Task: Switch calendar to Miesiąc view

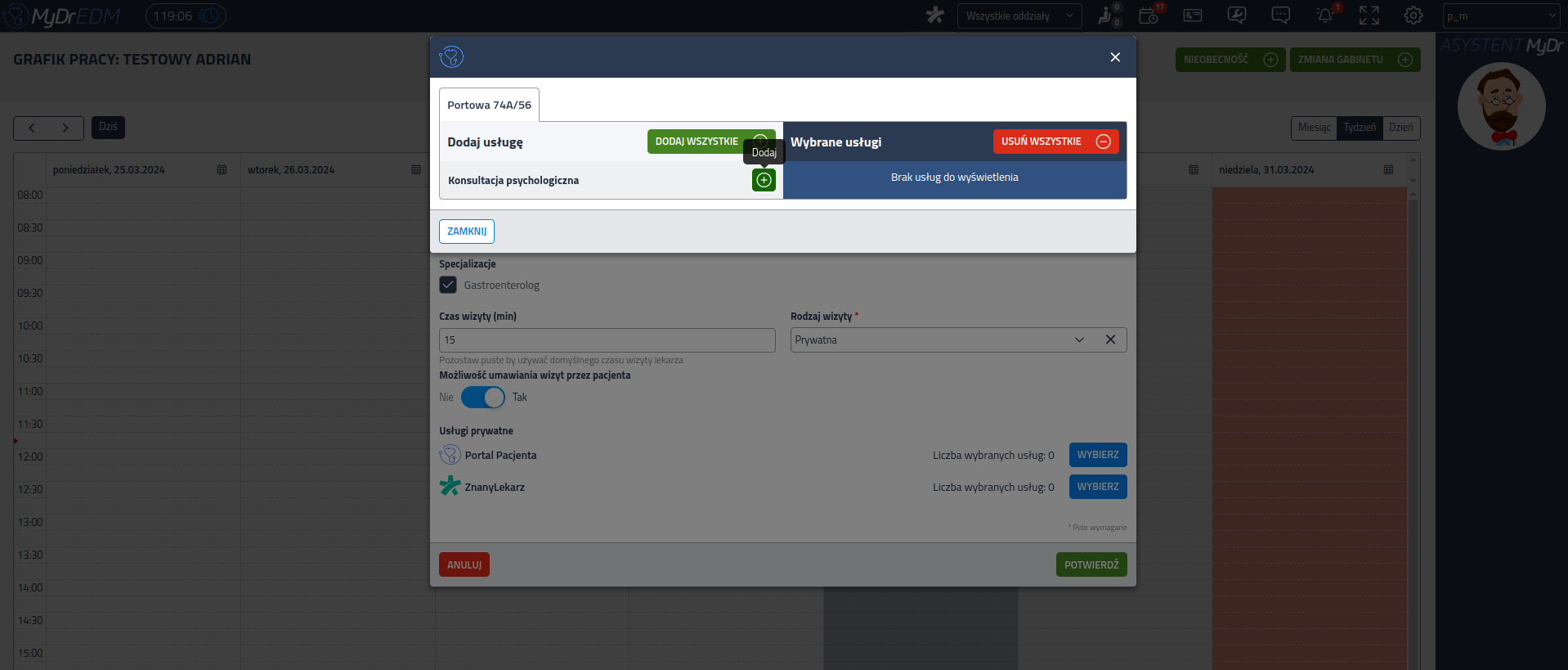Action: tap(1314, 128)
